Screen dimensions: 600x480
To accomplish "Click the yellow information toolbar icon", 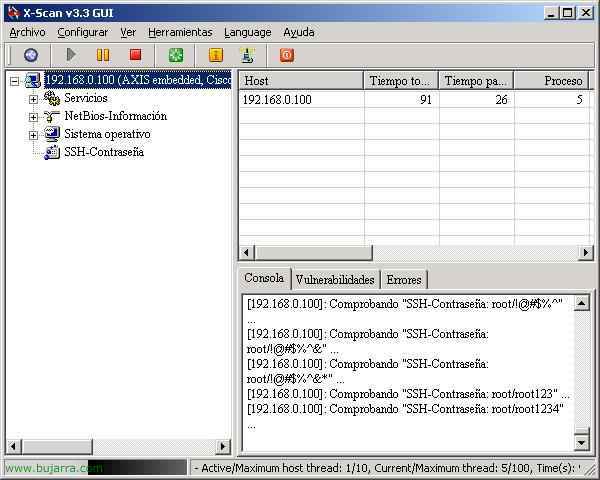I will [216, 55].
